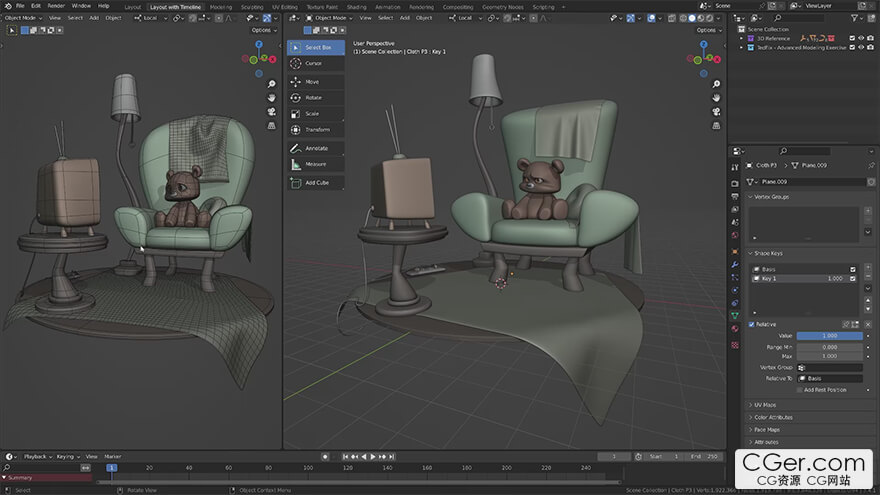Open the Playback menu in timeline
The width and height of the screenshot is (880, 495).
(37, 457)
